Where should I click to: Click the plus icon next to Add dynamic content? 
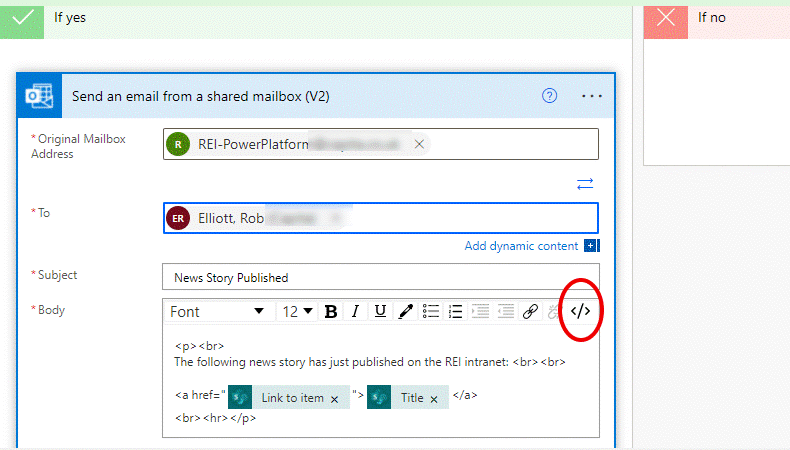(591, 245)
